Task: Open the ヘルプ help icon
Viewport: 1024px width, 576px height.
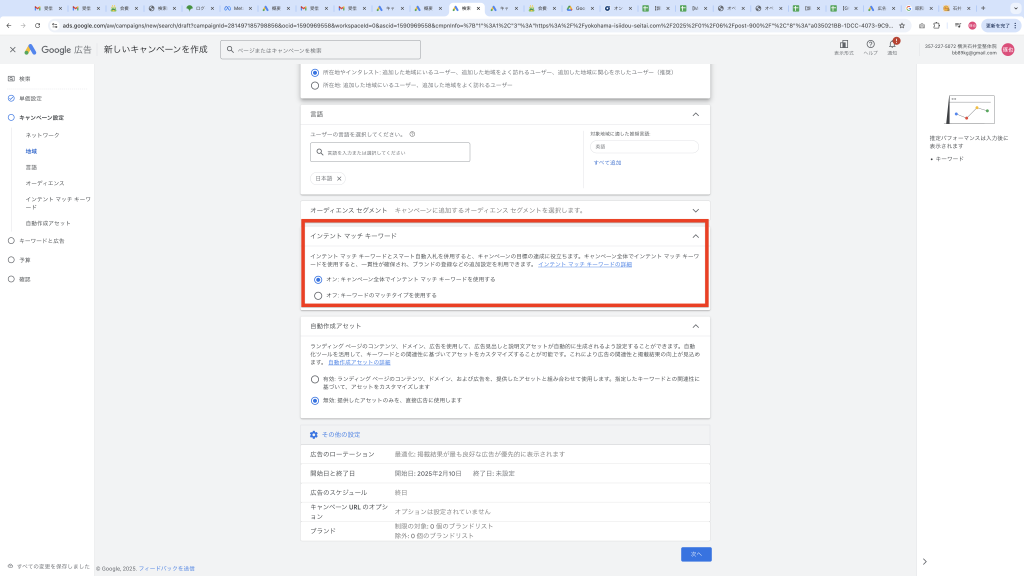Action: [x=870, y=45]
